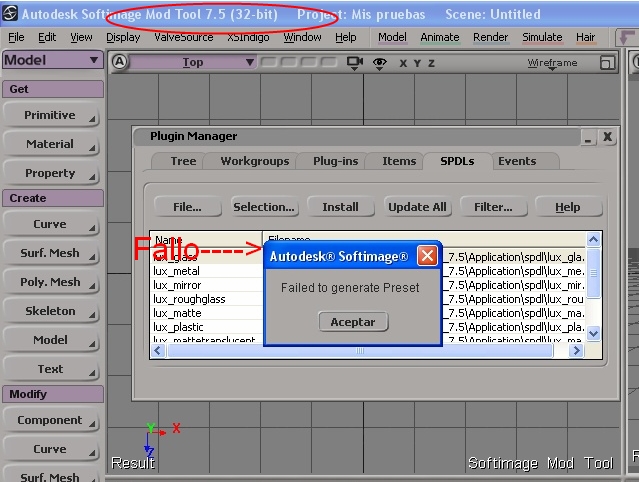
Task: Select the lux_plastic row
Action: click(x=206, y=327)
